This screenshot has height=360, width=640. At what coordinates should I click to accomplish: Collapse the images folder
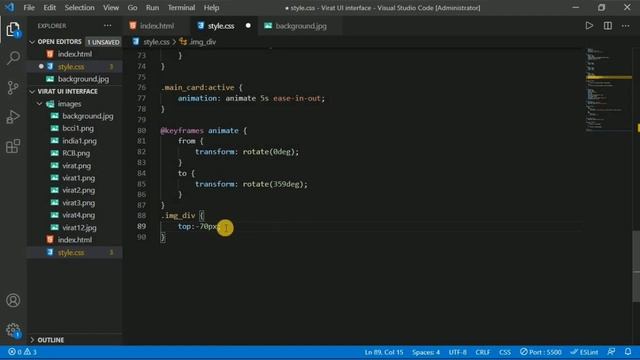click(x=40, y=104)
